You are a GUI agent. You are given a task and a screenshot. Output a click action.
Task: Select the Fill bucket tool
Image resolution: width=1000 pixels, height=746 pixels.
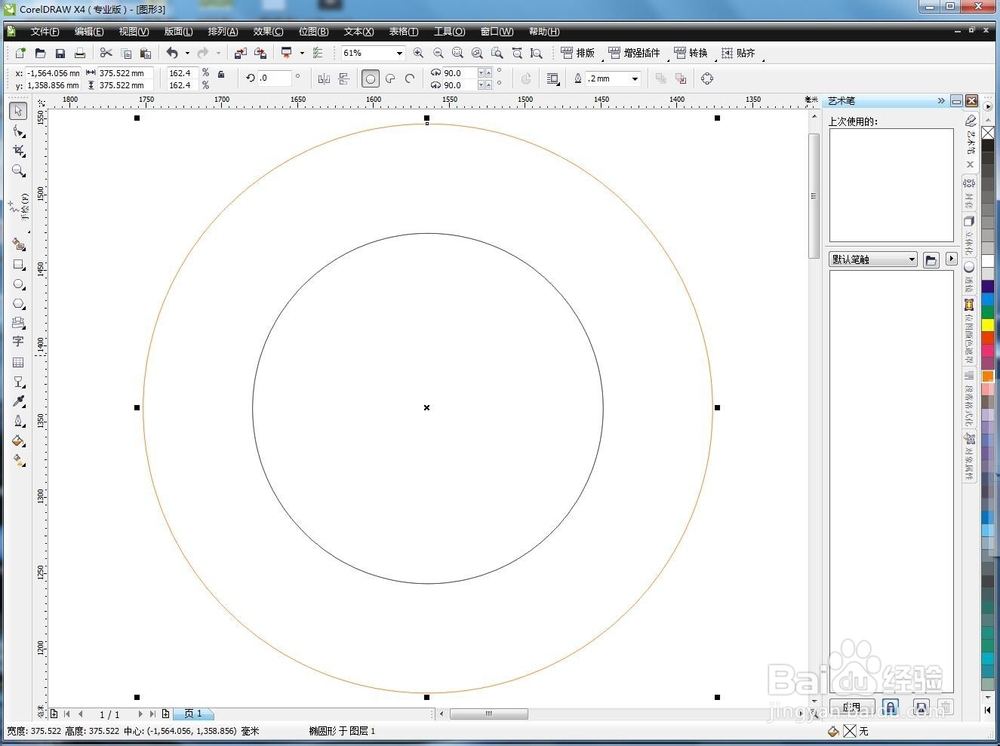click(18, 441)
